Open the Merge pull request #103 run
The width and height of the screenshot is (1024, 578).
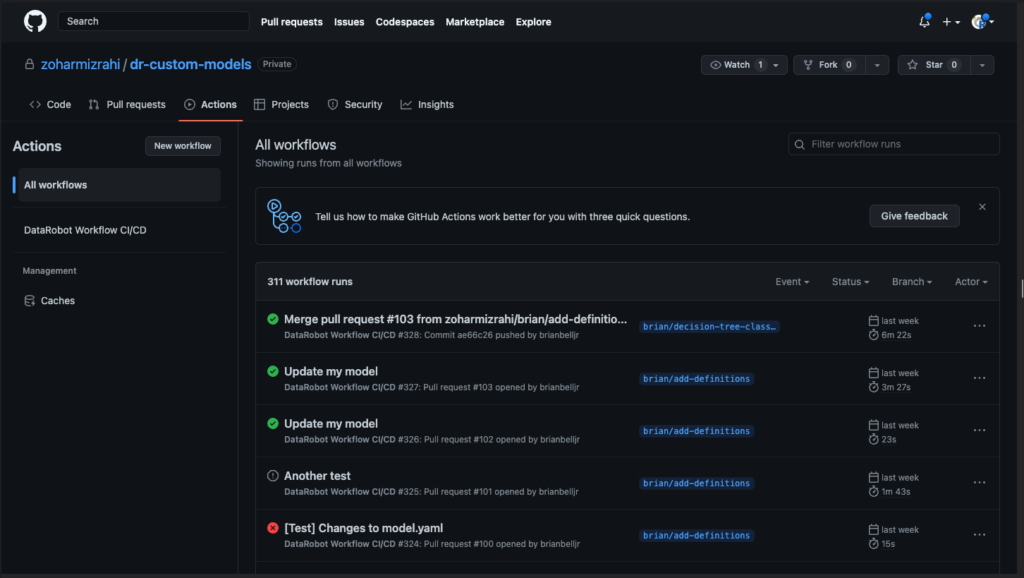[x=455, y=319]
